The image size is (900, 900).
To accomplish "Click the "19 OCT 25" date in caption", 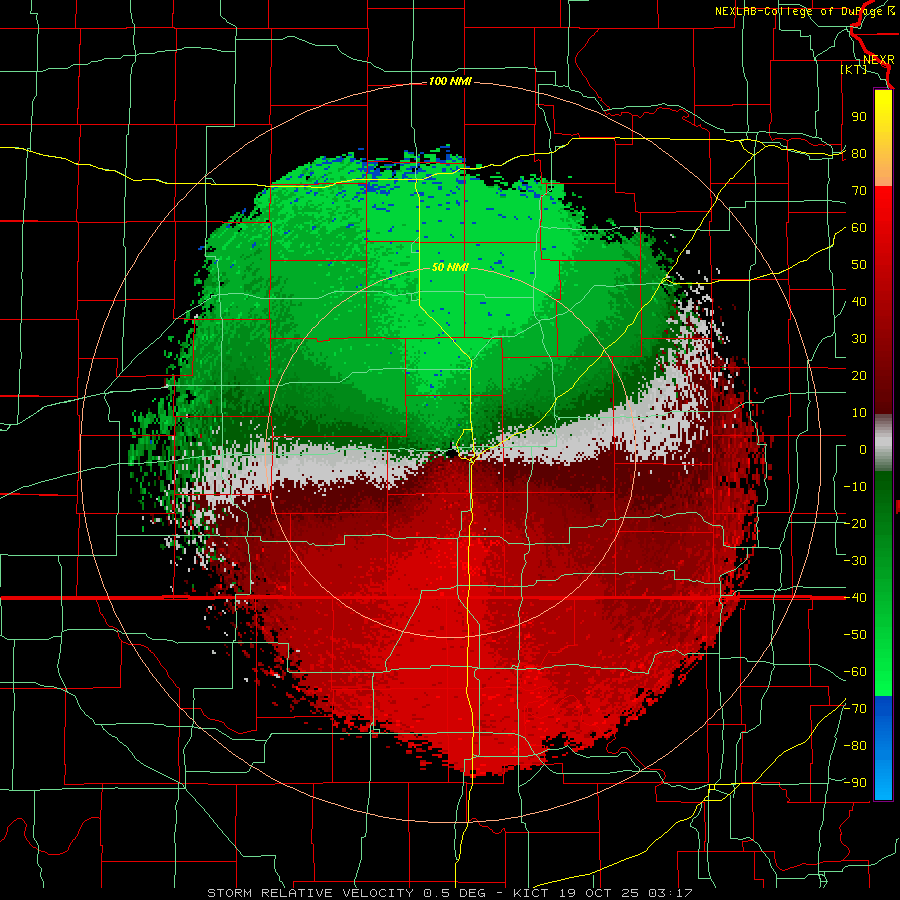I will point(599,893).
